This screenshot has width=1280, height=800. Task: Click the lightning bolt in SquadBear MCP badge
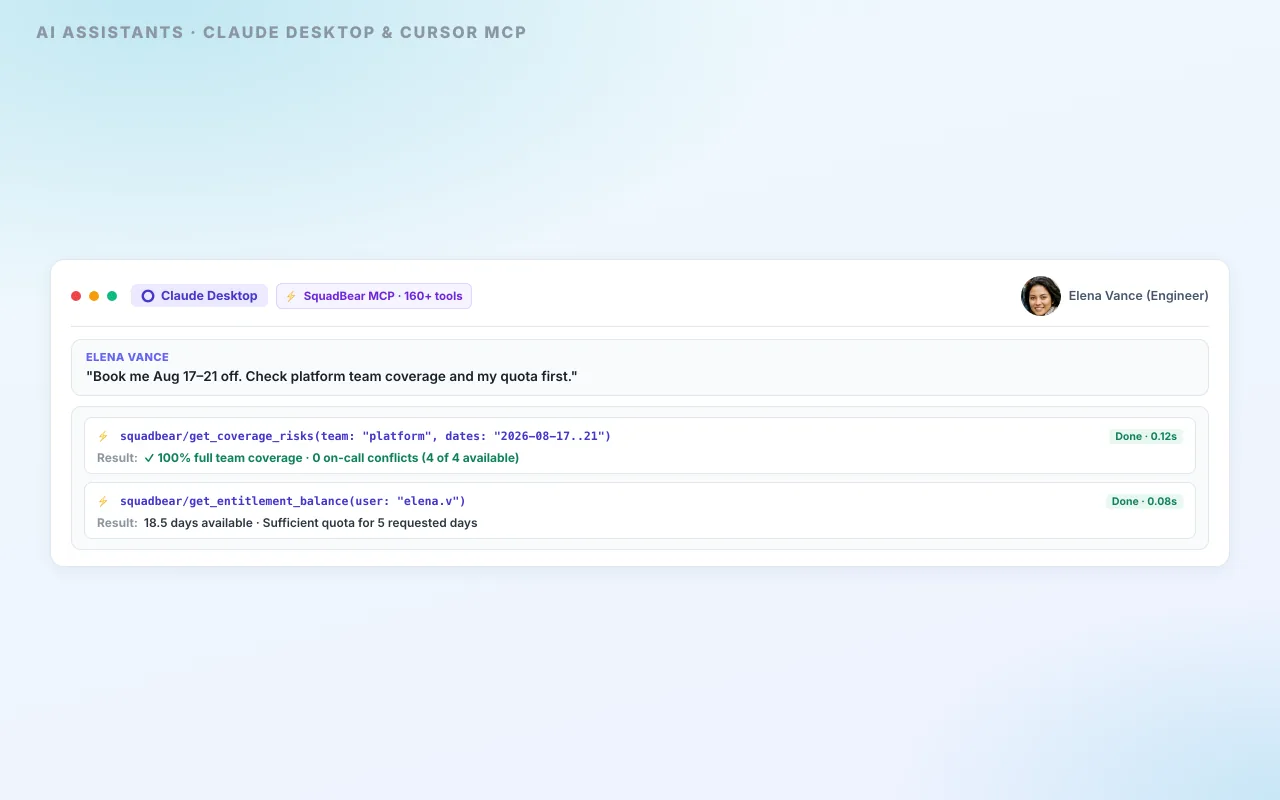tap(291, 296)
